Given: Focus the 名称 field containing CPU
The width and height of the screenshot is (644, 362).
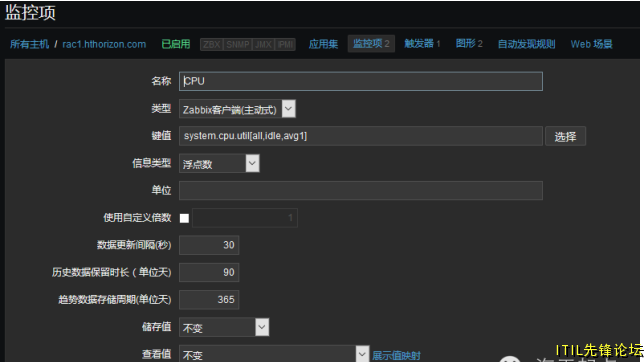Looking at the screenshot, I should [361, 81].
